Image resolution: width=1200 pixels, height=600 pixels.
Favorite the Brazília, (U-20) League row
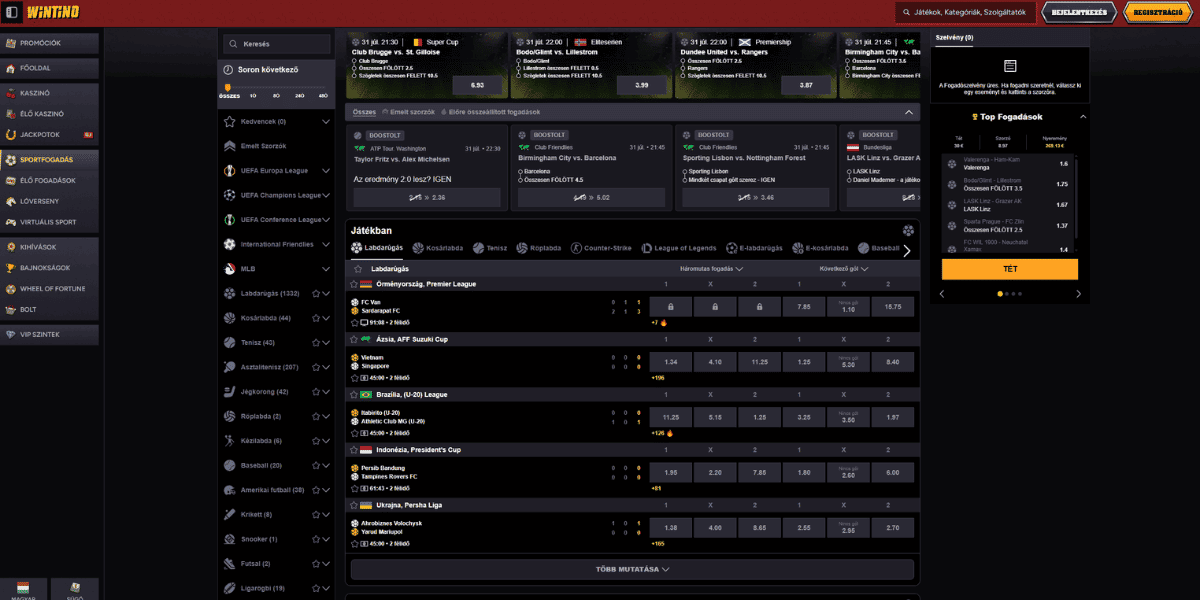tap(355, 395)
